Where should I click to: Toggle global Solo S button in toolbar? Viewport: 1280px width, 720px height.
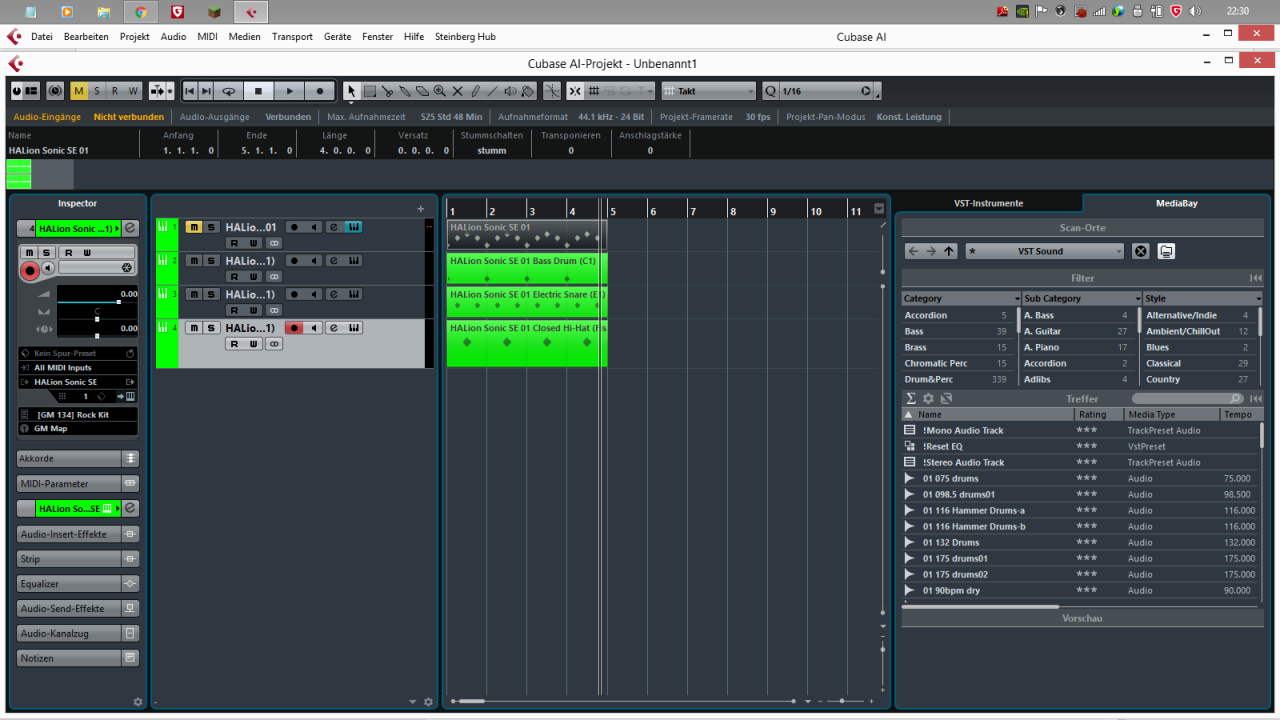[x=97, y=91]
